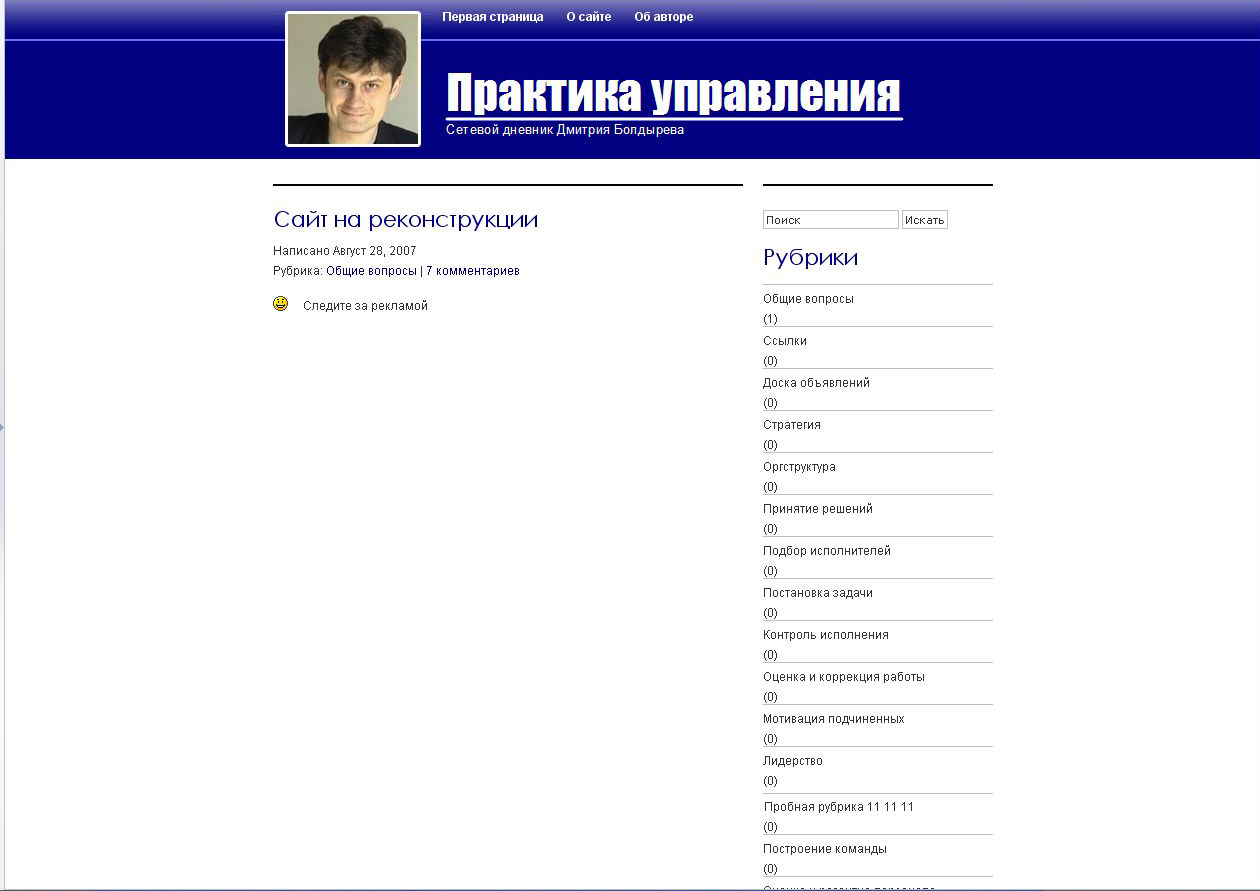Open the Лидерство rubric

(x=791, y=760)
